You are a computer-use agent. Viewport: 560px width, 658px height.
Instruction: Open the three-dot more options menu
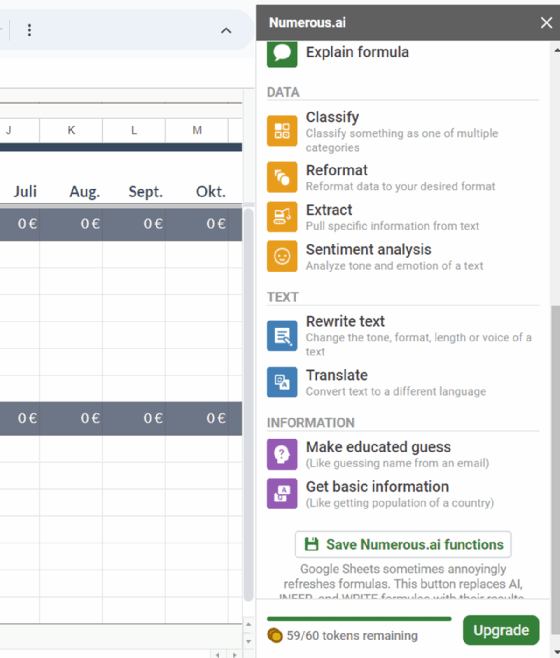pos(29,30)
